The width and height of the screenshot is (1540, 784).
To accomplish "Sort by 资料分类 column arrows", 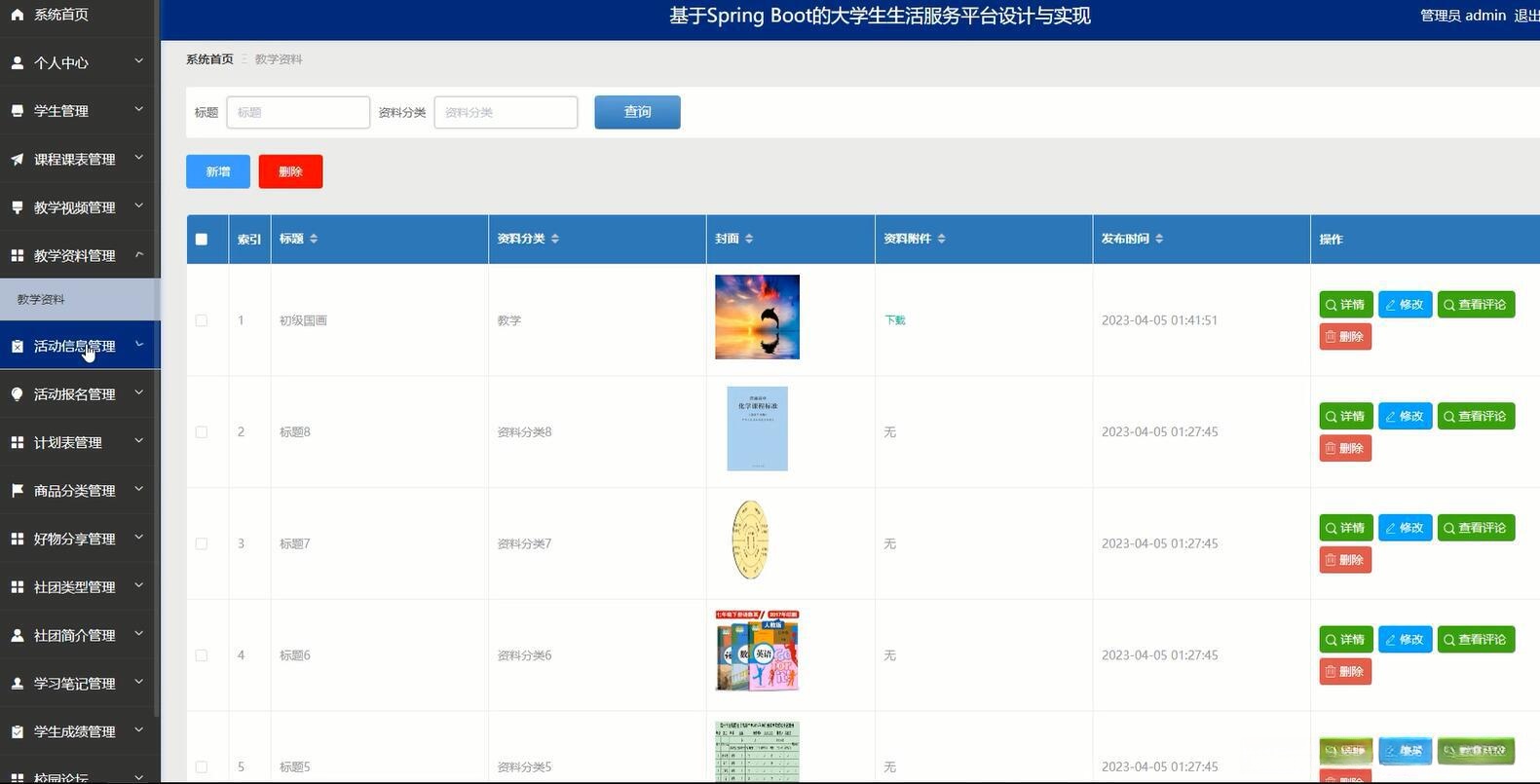I will [555, 239].
